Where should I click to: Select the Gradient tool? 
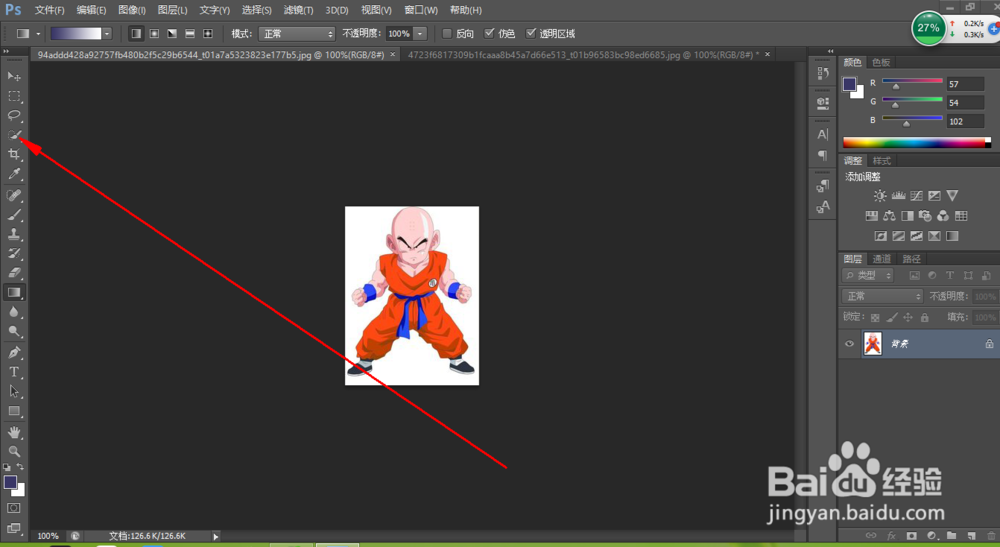point(14,293)
